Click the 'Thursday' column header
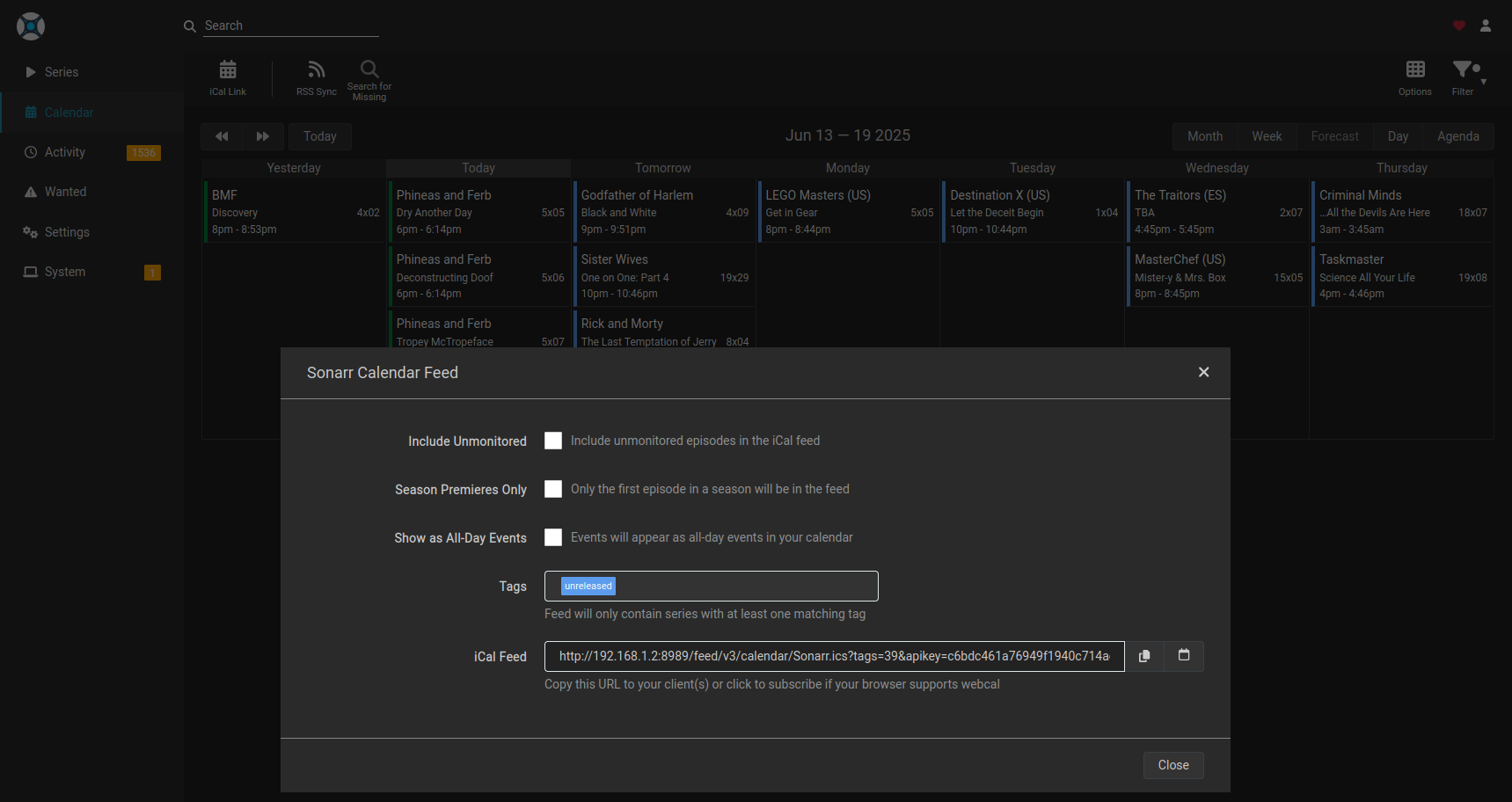The width and height of the screenshot is (1512, 802). coord(1402,168)
